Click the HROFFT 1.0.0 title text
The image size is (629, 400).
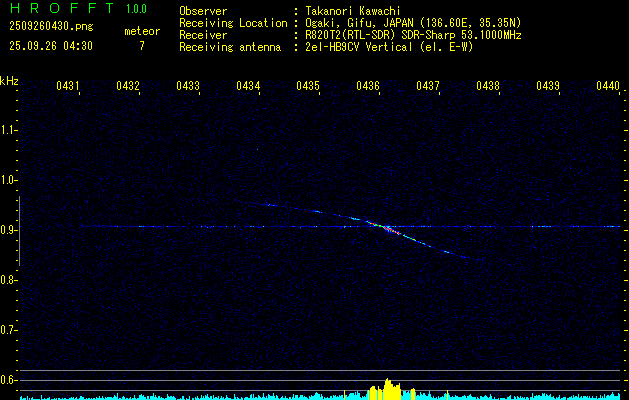click(x=79, y=8)
